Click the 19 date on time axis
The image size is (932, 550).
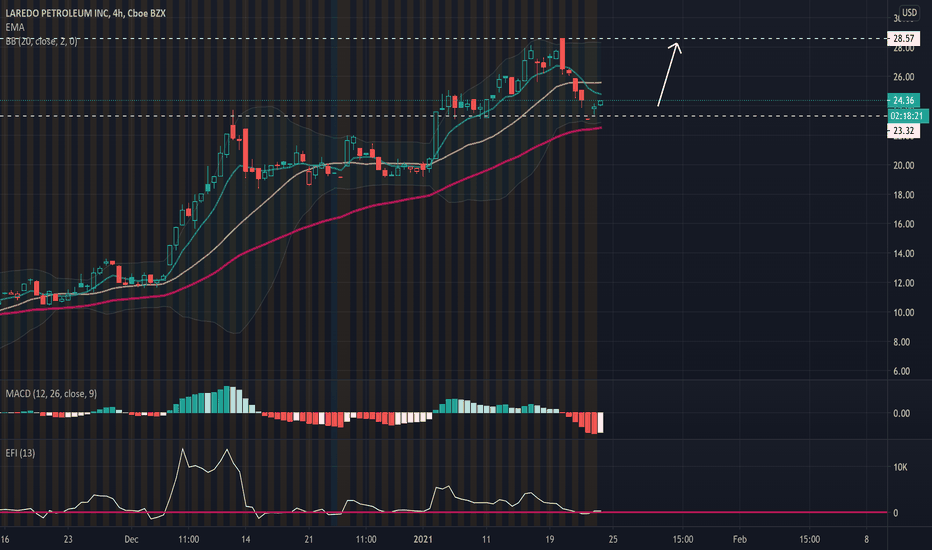(x=549, y=539)
